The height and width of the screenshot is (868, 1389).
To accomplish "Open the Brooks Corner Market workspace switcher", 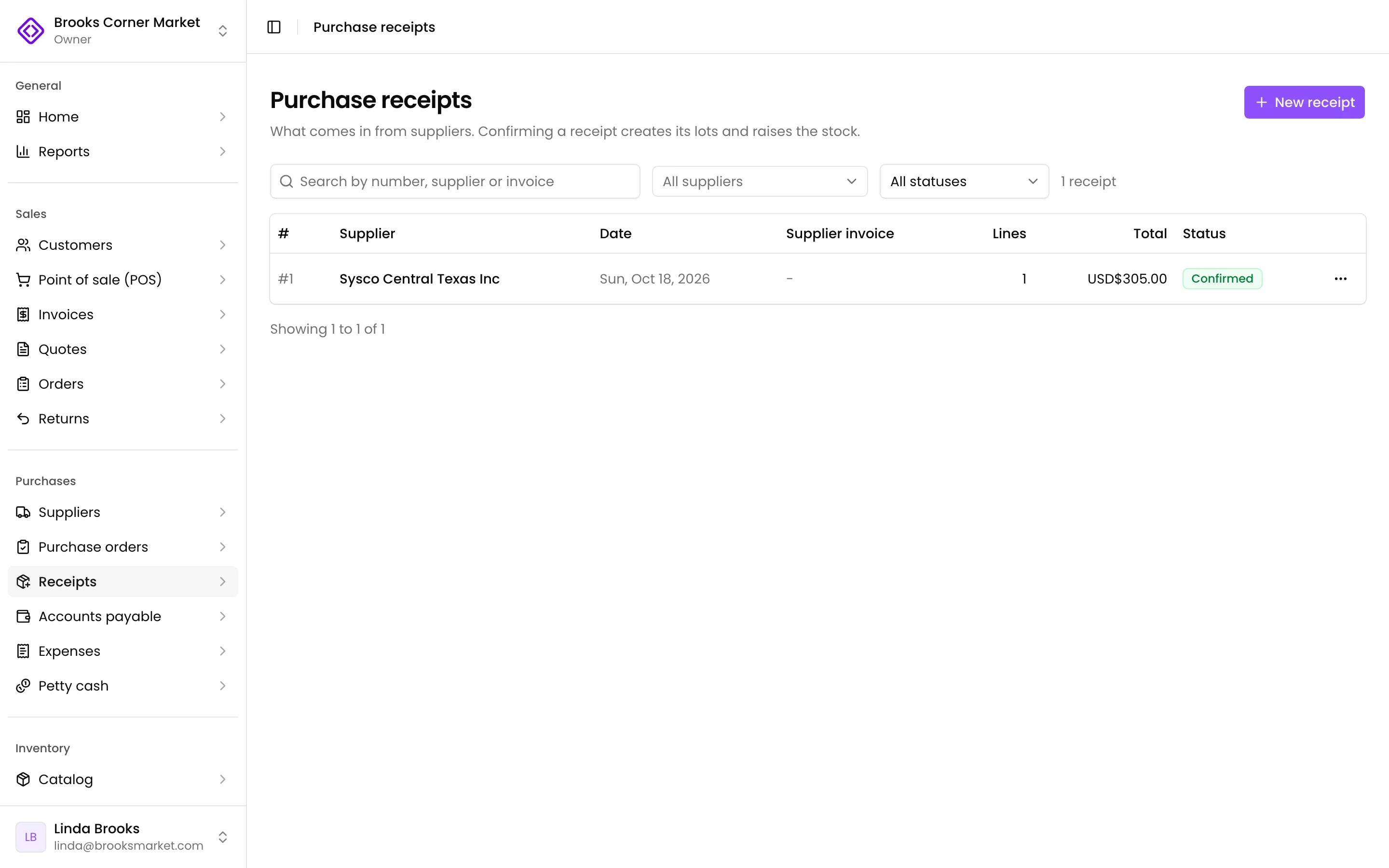I will [x=123, y=30].
